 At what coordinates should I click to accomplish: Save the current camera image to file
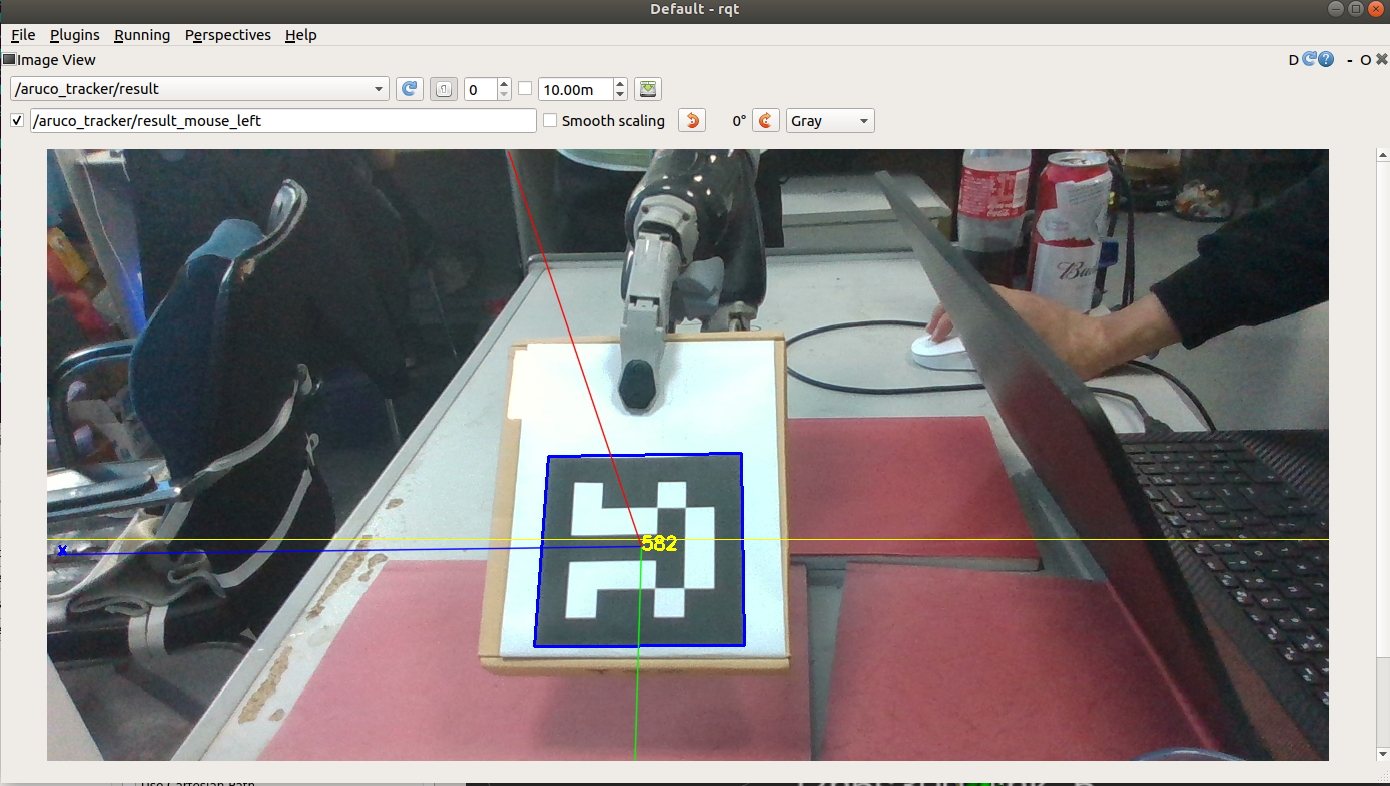tap(646, 88)
